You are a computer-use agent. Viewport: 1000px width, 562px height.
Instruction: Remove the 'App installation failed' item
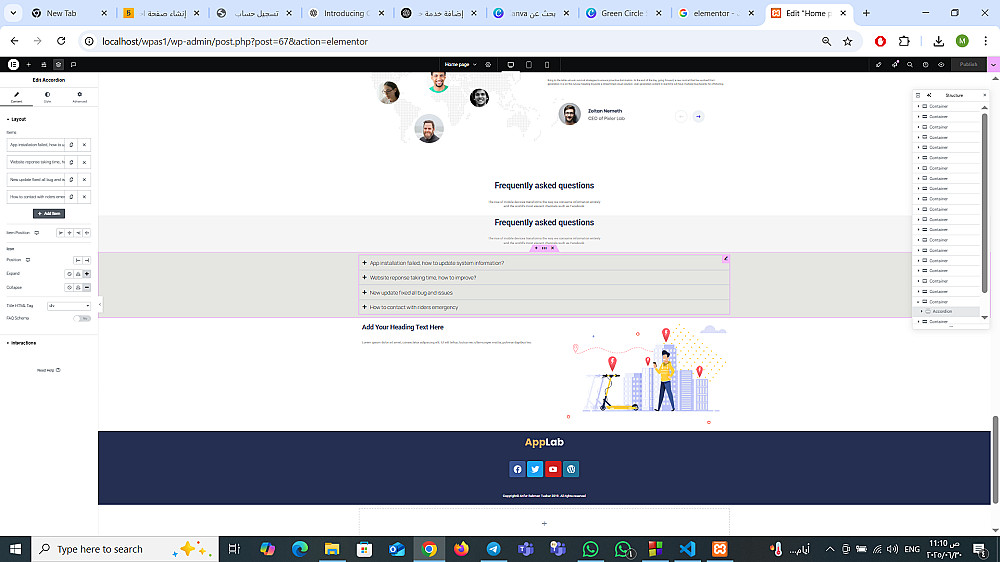point(84,145)
